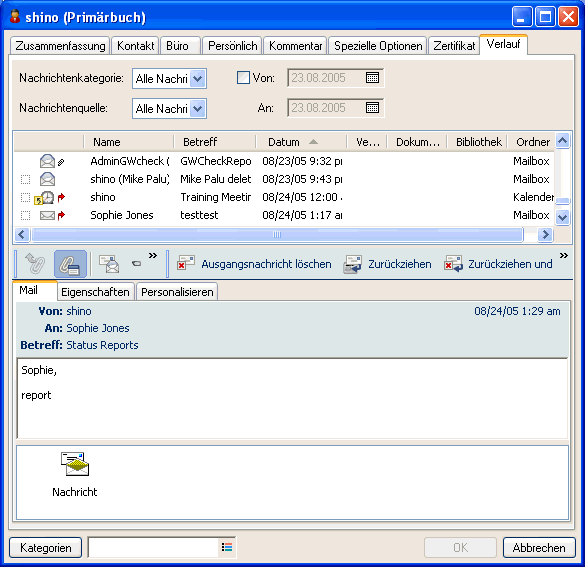The height and width of the screenshot is (567, 585).
Task: Expand the right toolbar overflow chevron
Action: click(x=563, y=256)
